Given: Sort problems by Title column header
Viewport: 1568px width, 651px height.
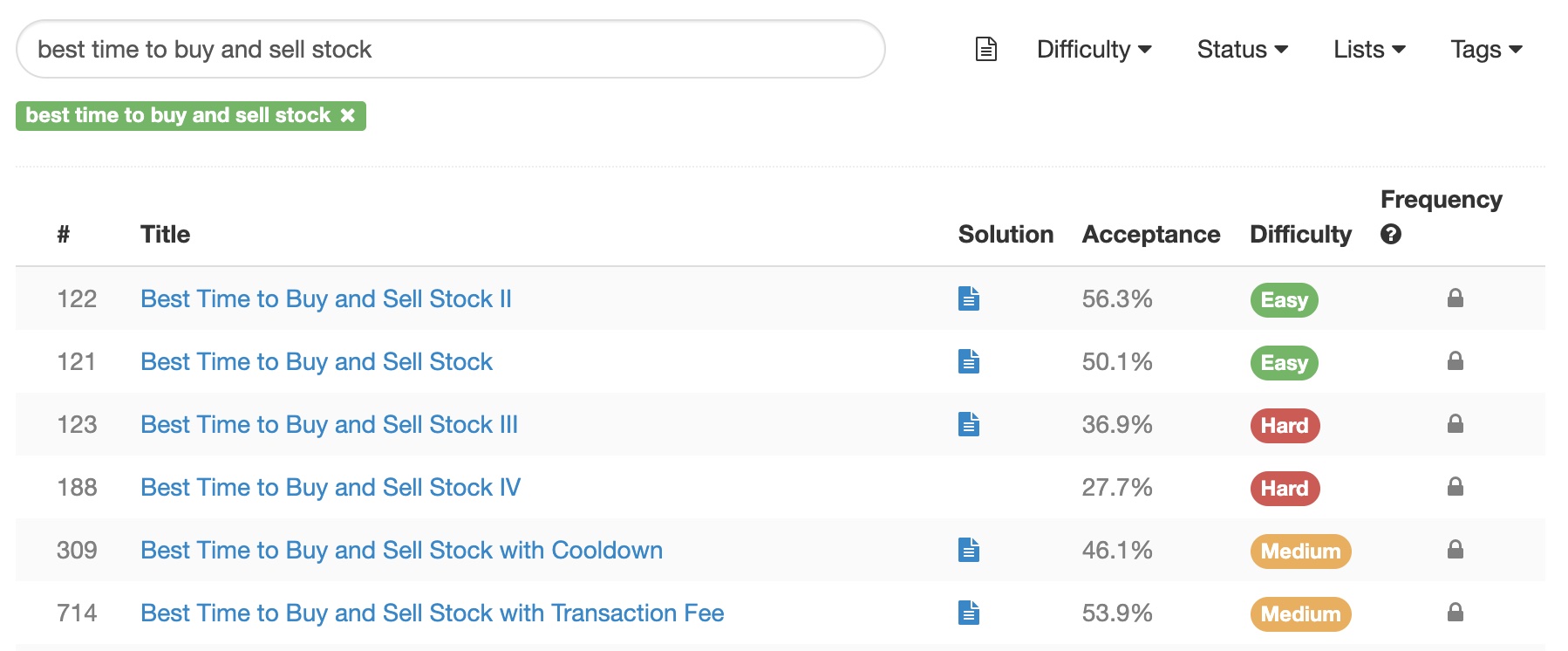Looking at the screenshot, I should [165, 234].
